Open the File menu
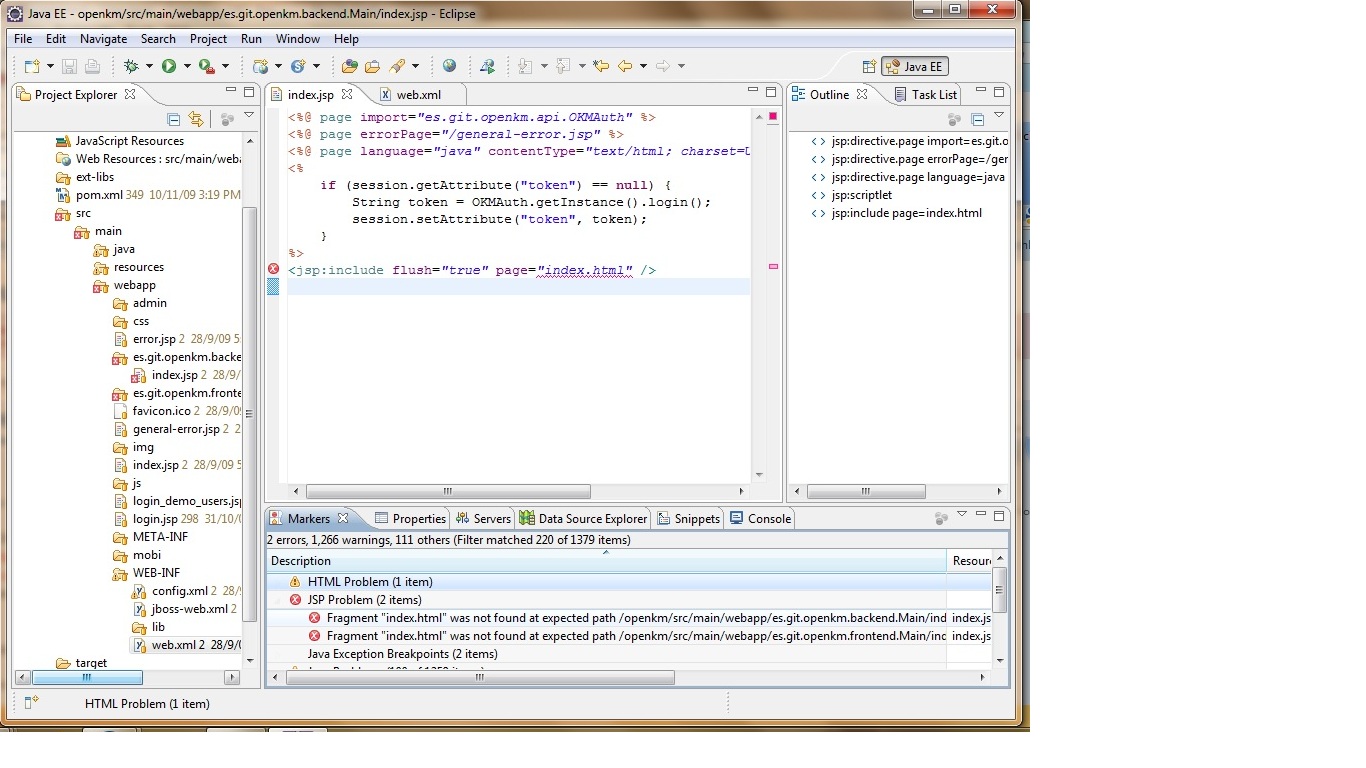This screenshot has width=1366, height=768. 23,39
